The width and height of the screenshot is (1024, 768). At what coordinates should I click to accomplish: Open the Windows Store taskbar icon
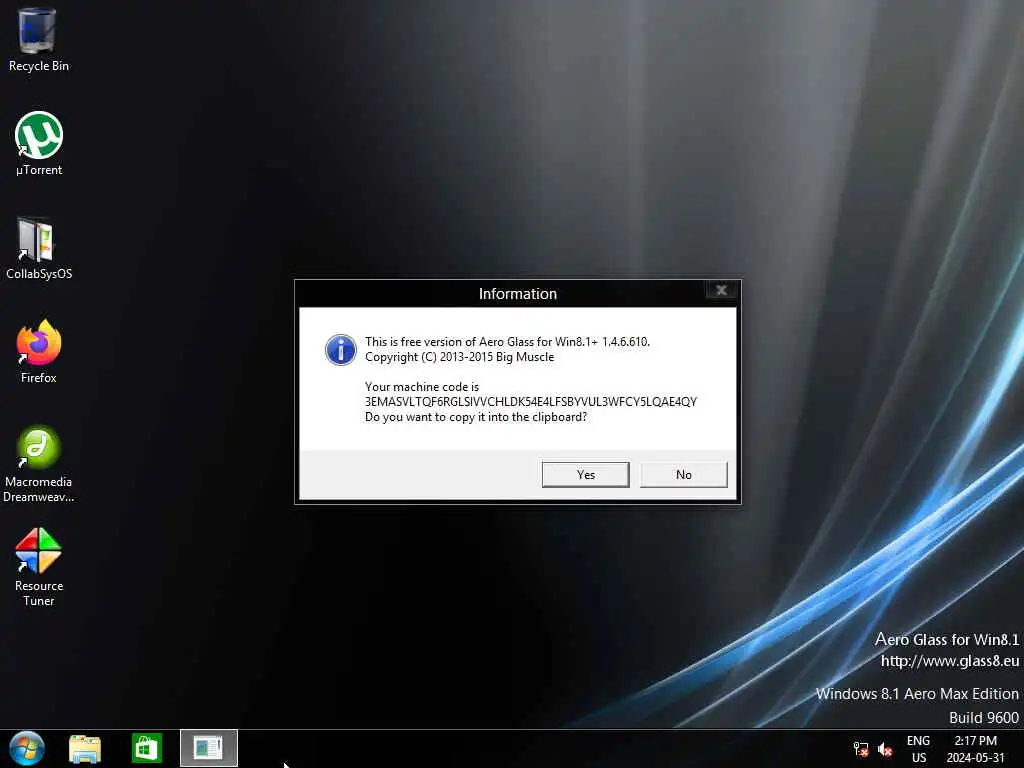point(146,748)
